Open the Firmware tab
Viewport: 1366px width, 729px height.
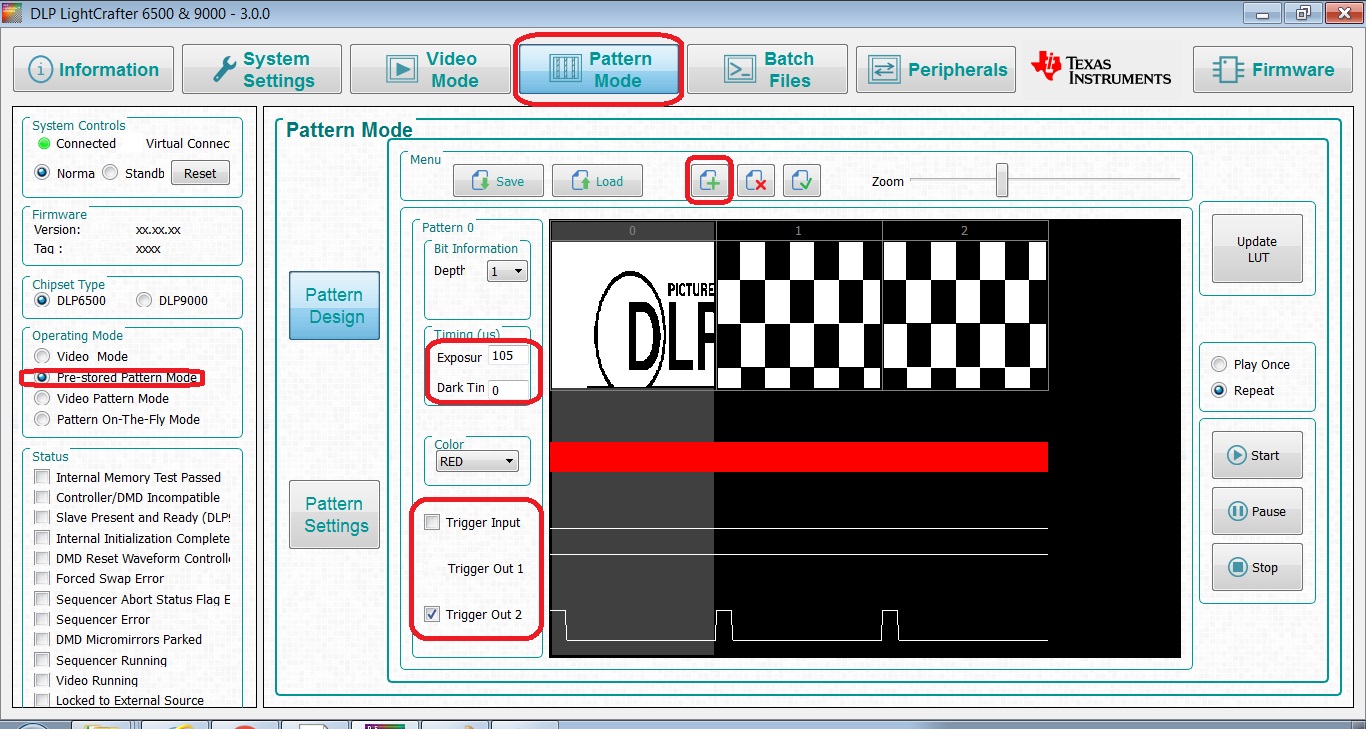click(1273, 70)
